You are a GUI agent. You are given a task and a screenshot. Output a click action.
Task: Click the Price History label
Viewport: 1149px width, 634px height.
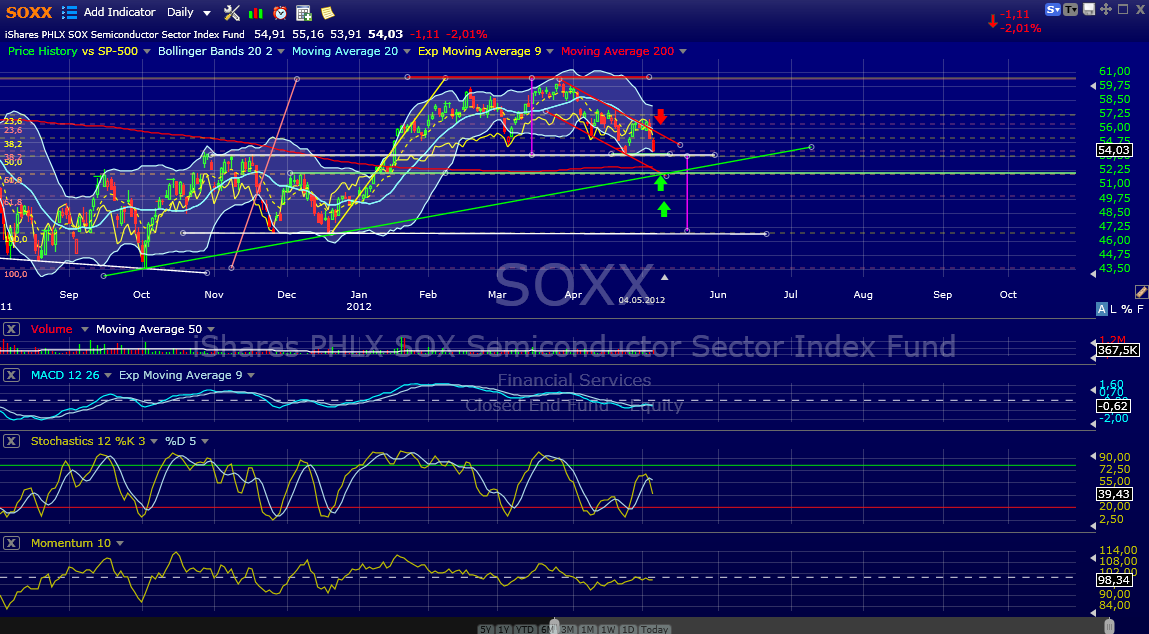coord(43,51)
